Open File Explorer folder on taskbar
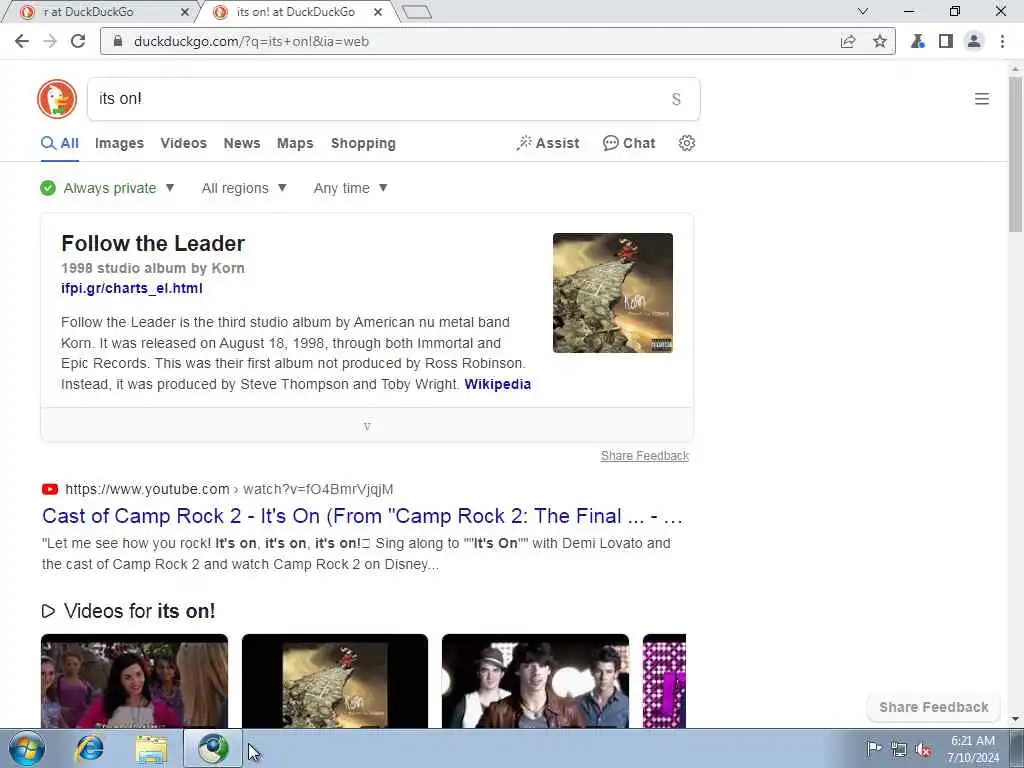 pyautogui.click(x=152, y=749)
